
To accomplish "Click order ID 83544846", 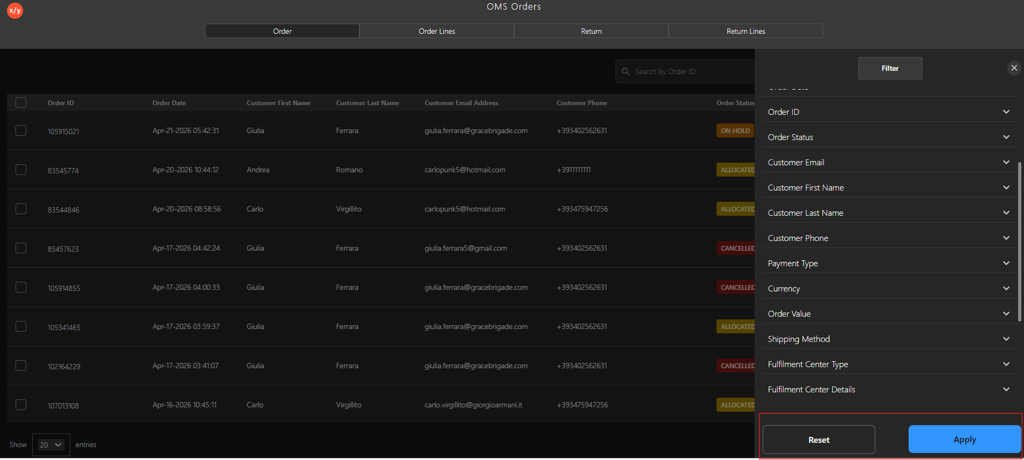I will 64,210.
